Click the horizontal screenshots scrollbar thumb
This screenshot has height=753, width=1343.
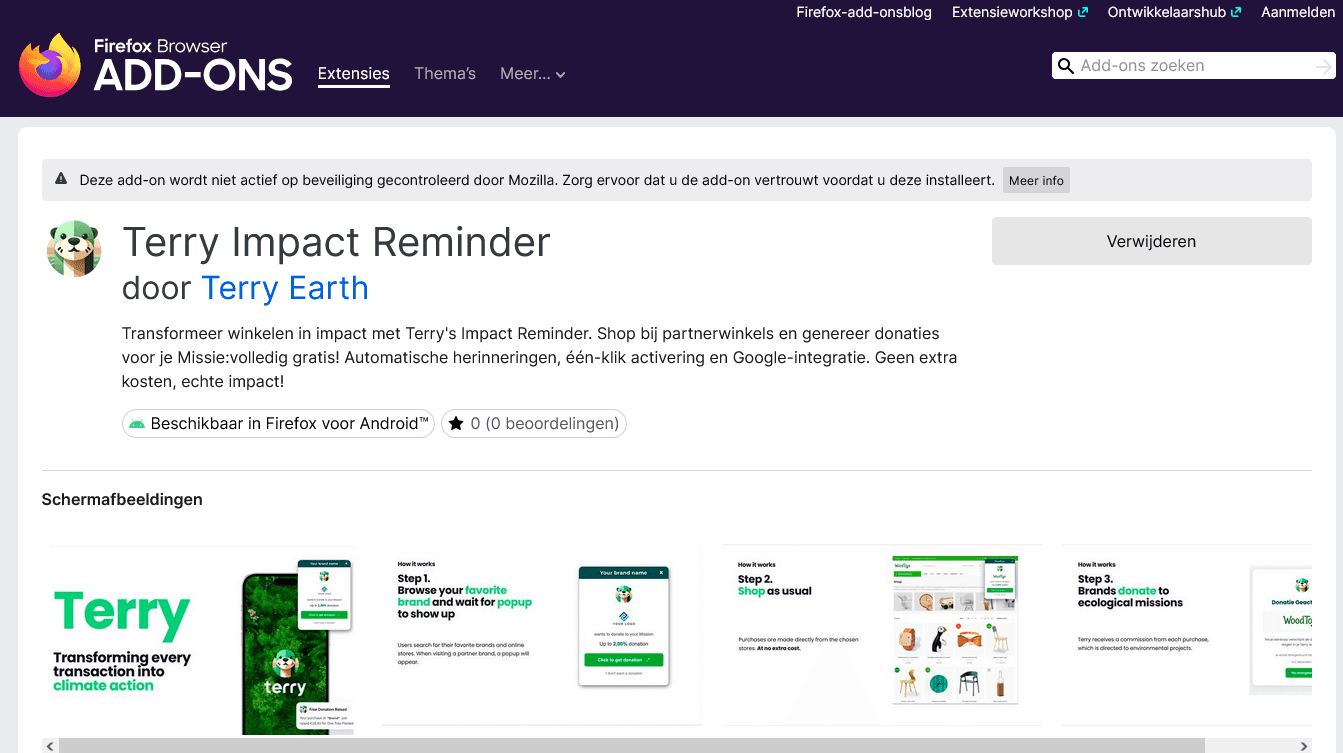point(632,746)
